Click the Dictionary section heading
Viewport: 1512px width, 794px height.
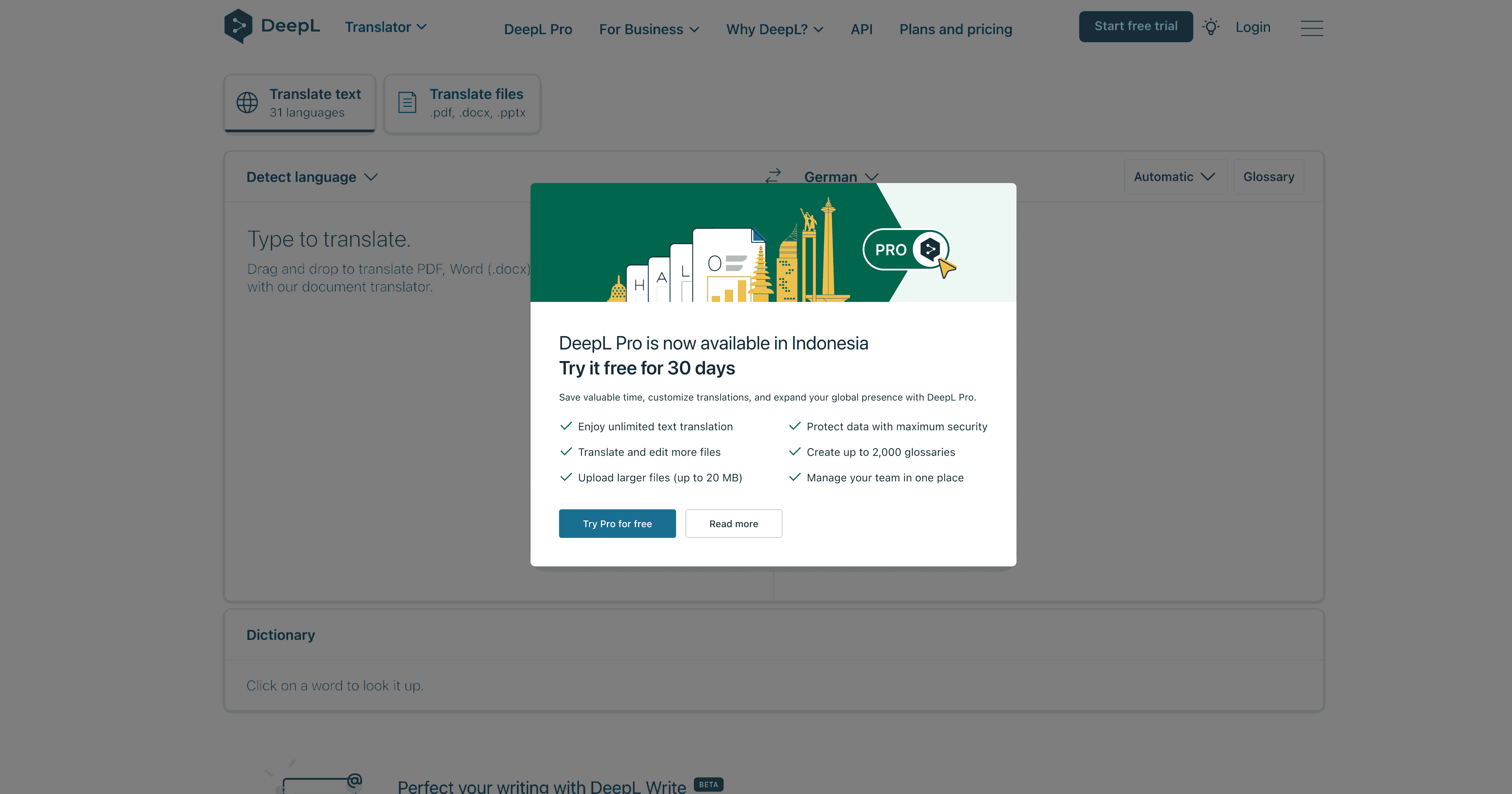coord(280,635)
